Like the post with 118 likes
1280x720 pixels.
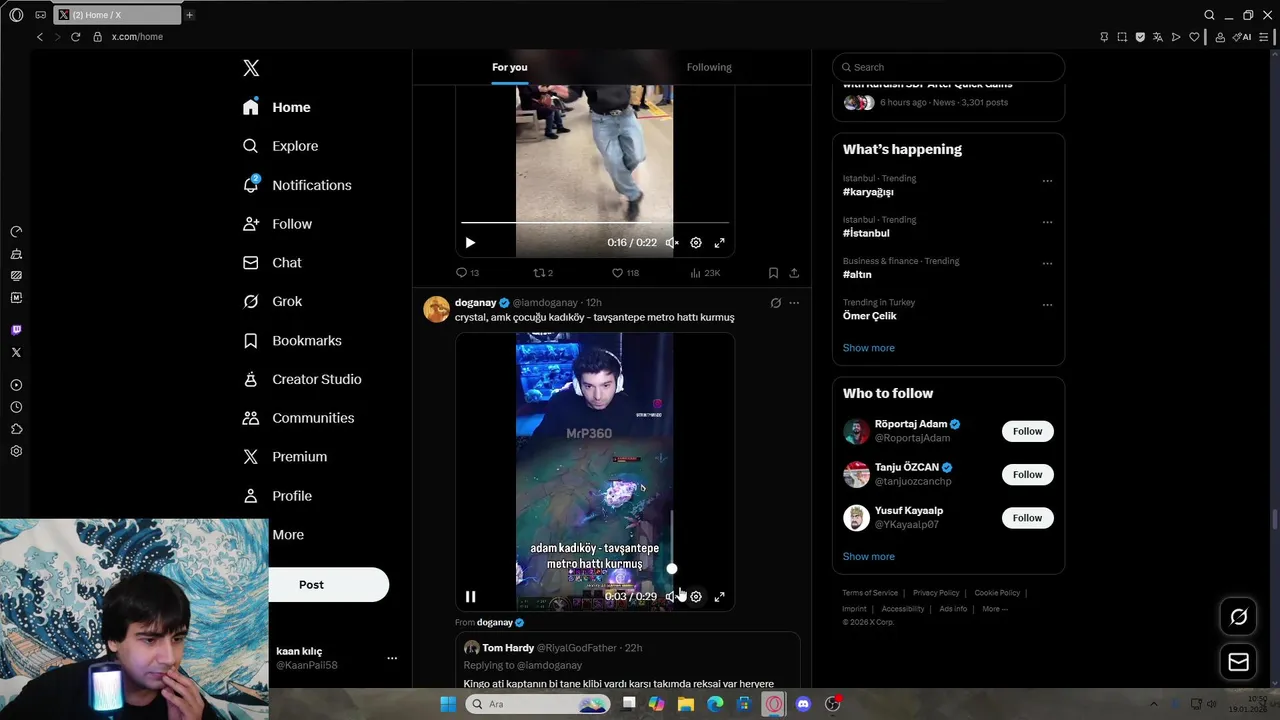tap(625, 272)
